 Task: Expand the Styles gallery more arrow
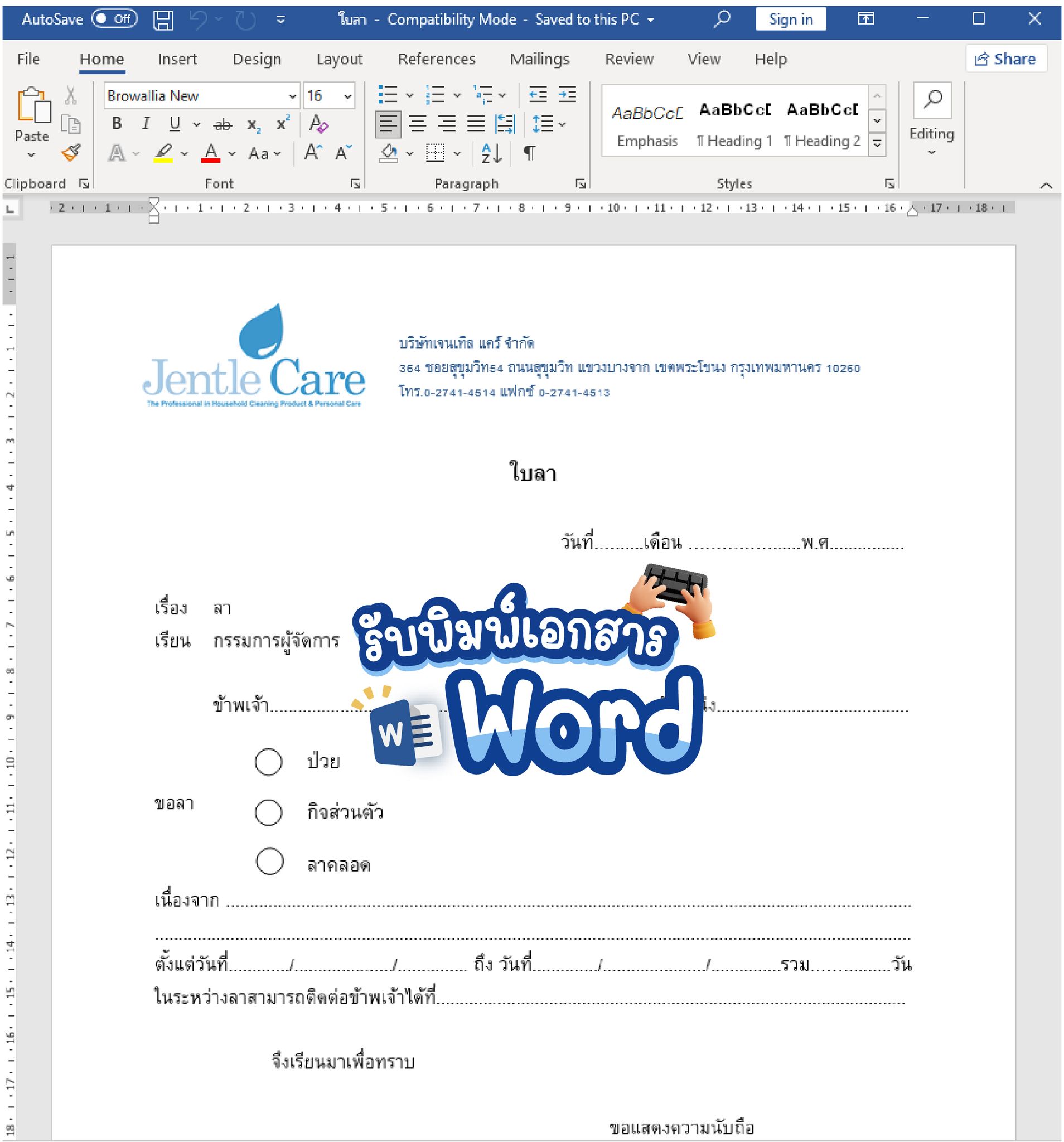tap(877, 144)
